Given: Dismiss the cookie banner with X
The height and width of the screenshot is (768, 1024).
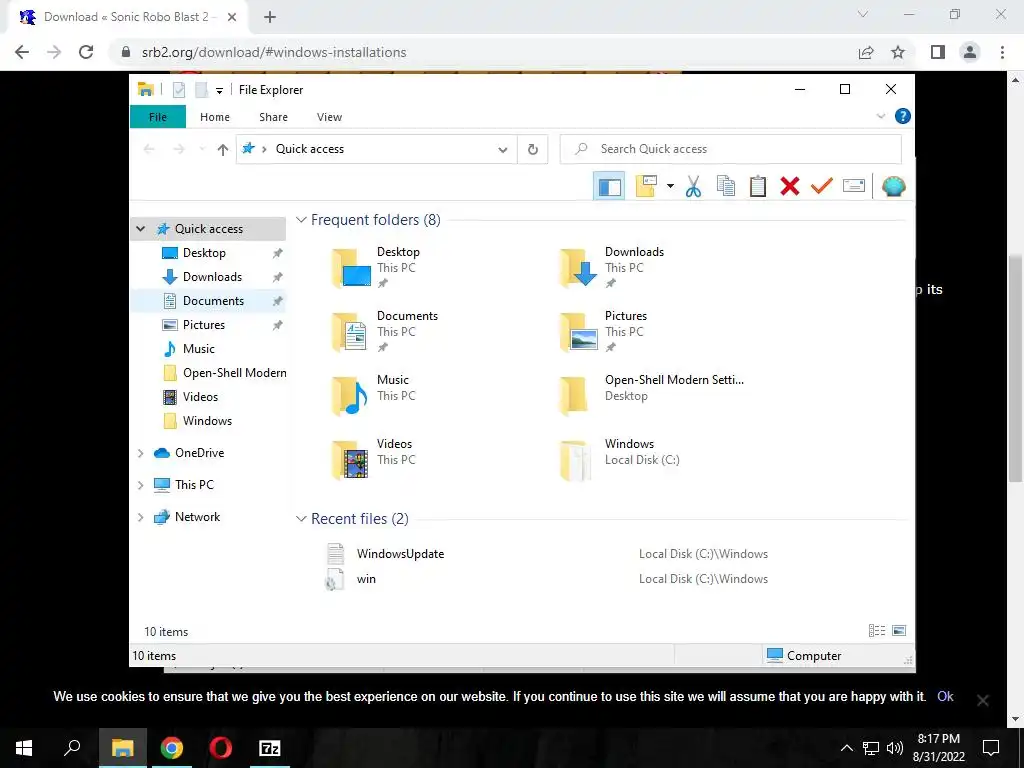Looking at the screenshot, I should [982, 701].
